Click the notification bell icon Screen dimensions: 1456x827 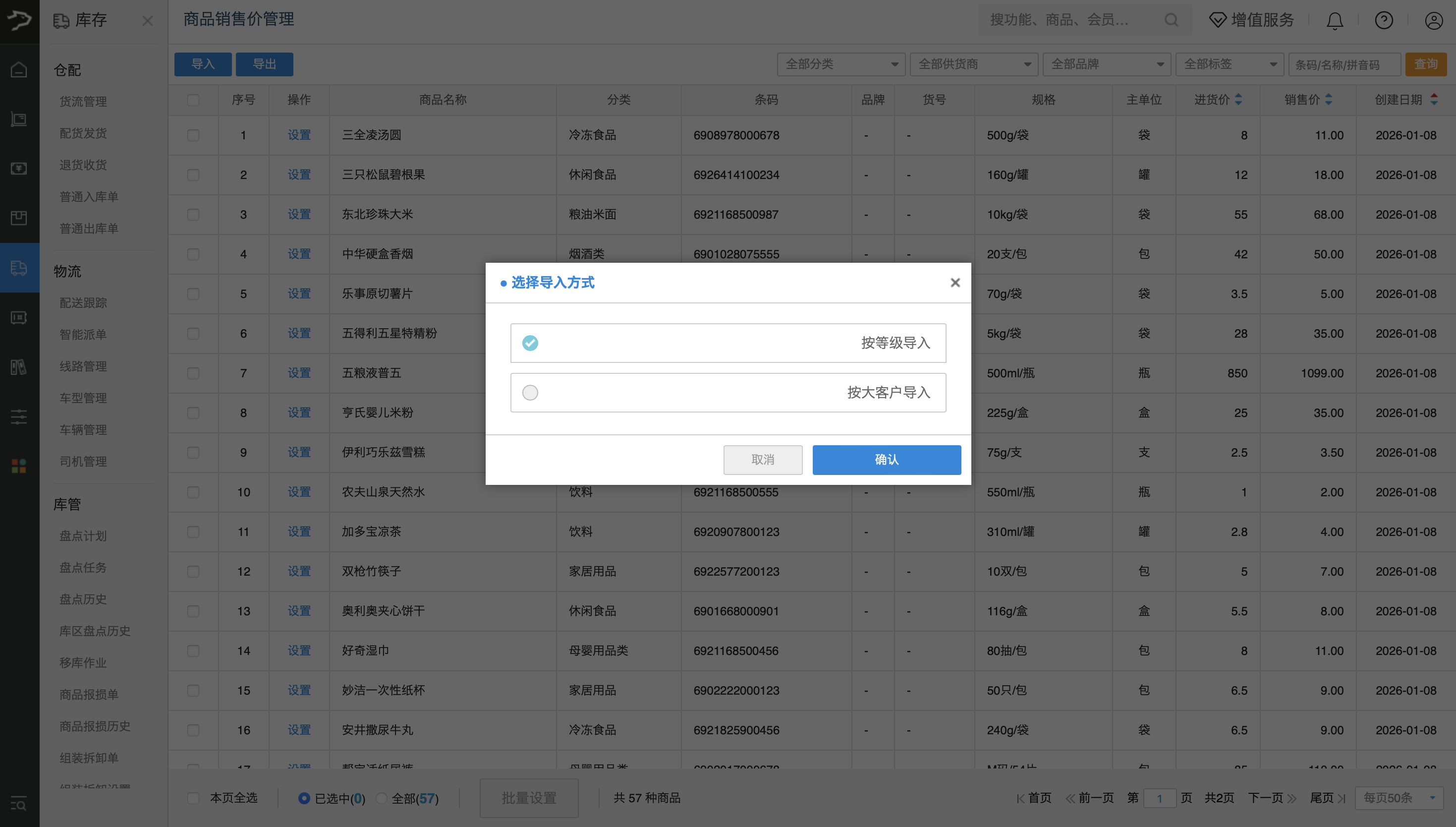(x=1334, y=20)
